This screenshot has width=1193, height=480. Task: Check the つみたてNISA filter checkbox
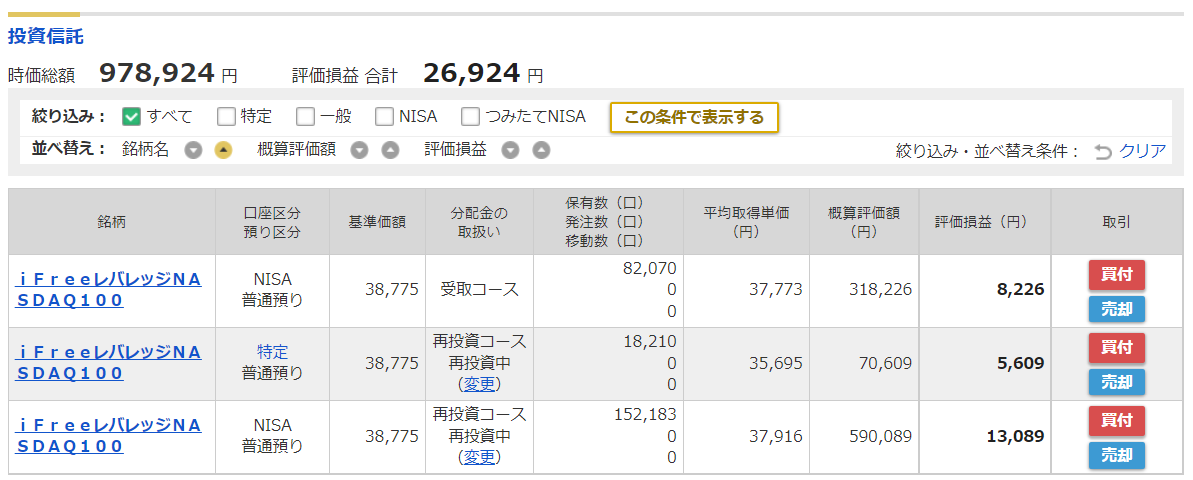(x=471, y=116)
